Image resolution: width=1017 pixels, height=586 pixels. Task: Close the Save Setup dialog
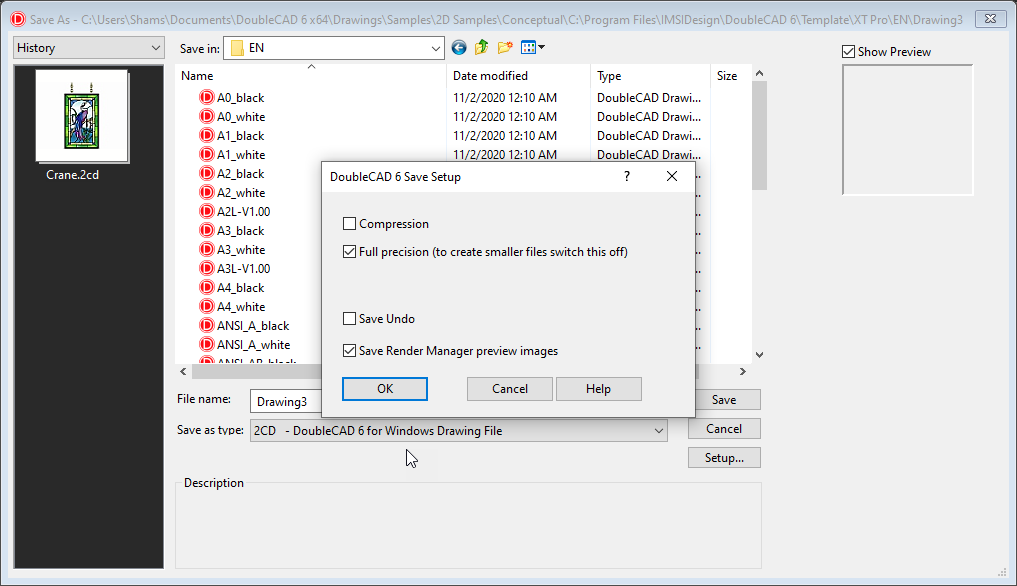[672, 177]
